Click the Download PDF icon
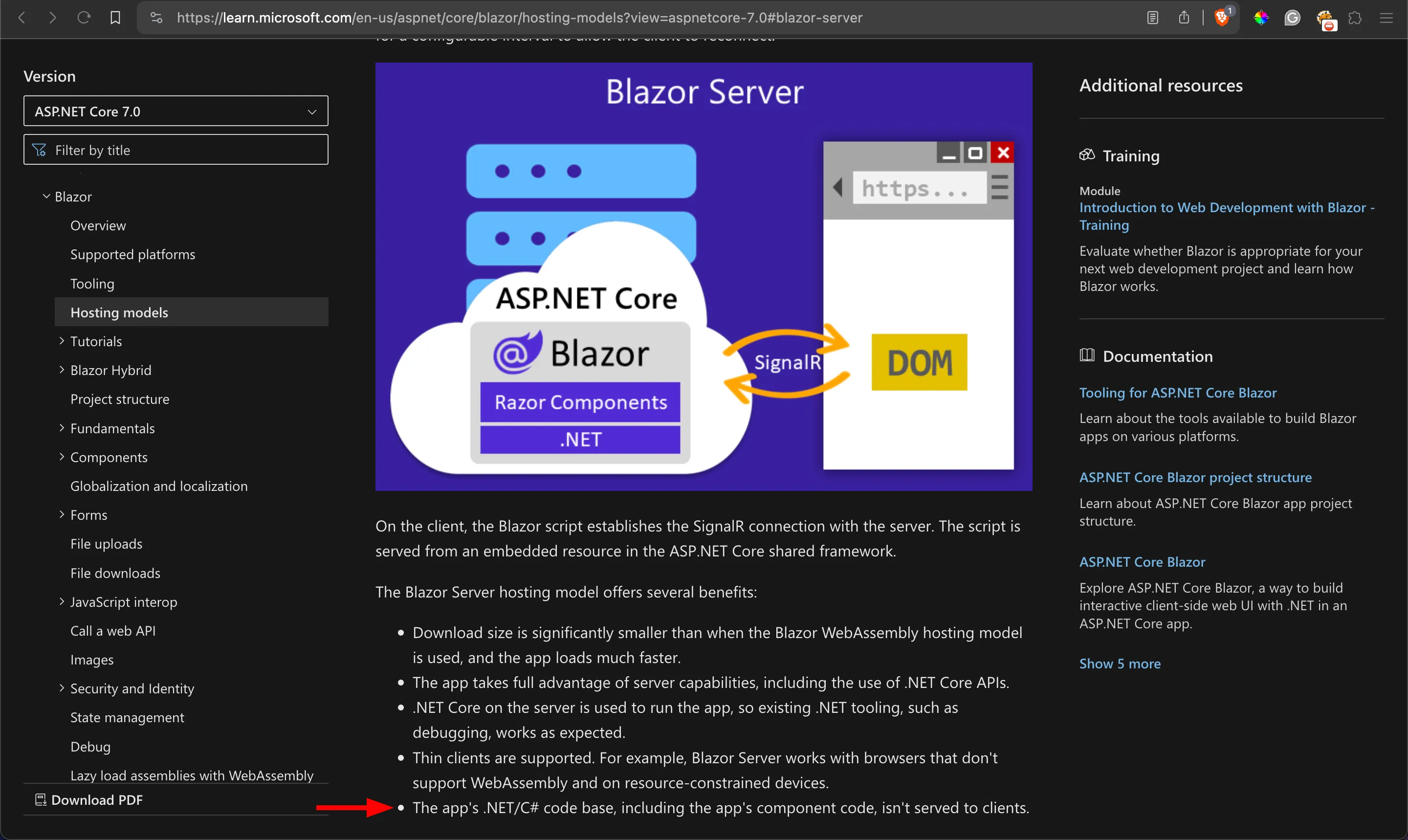 [x=40, y=799]
